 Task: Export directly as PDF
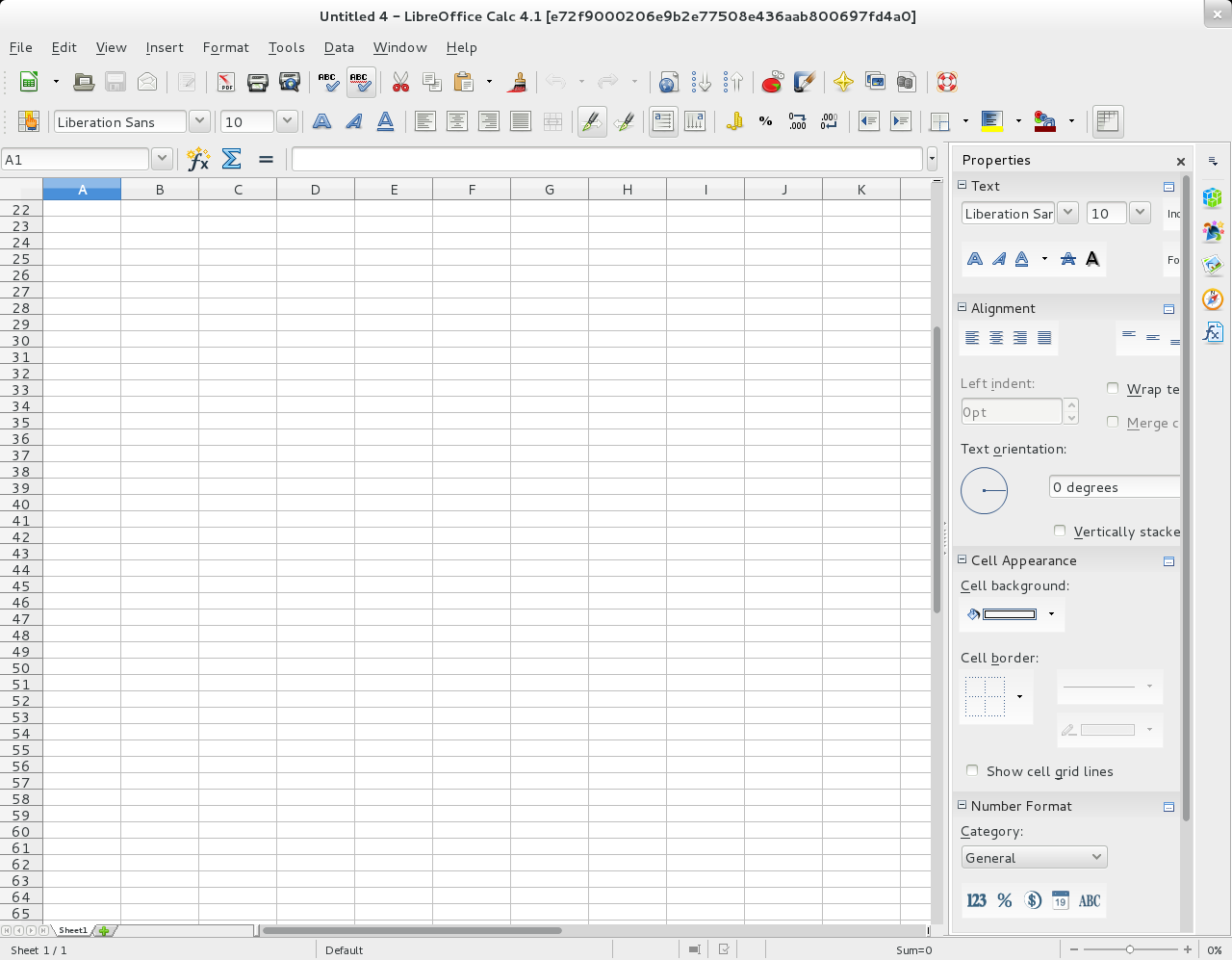click(x=225, y=82)
